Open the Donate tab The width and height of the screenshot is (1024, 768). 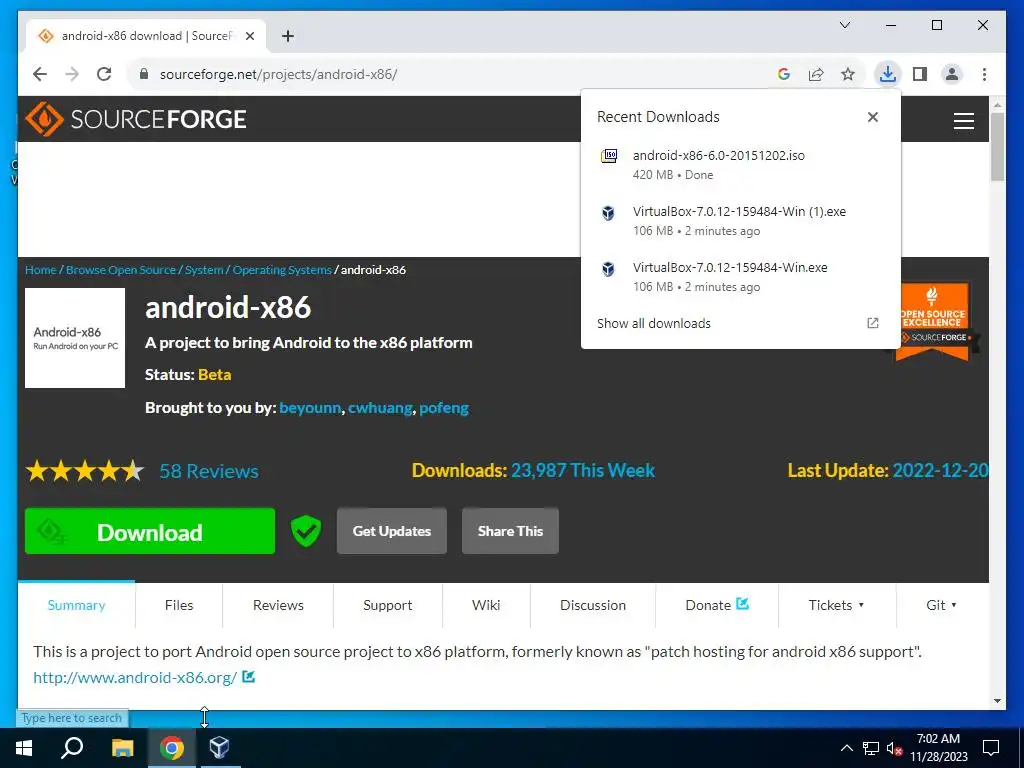[717, 605]
